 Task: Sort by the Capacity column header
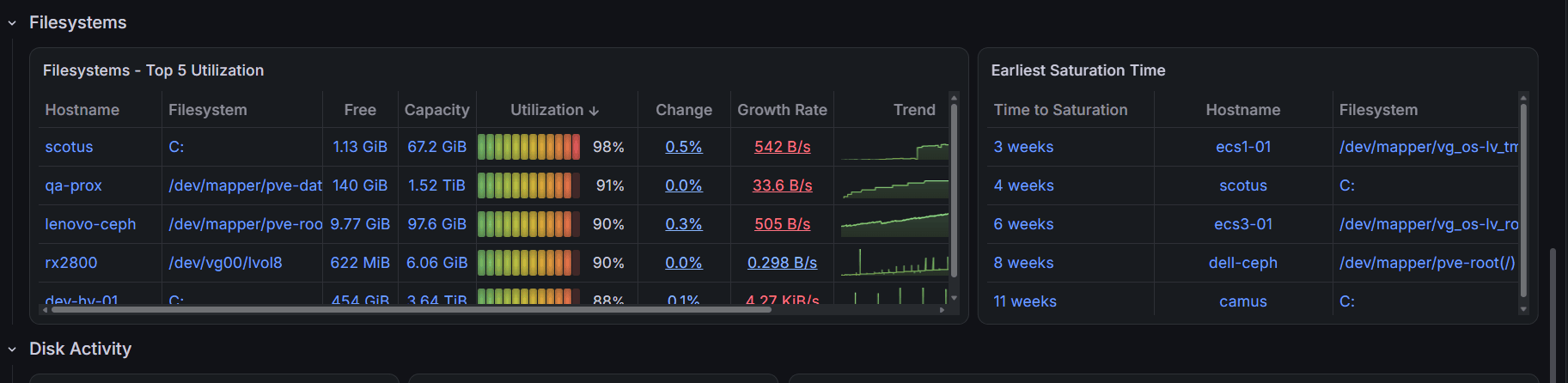coord(436,110)
